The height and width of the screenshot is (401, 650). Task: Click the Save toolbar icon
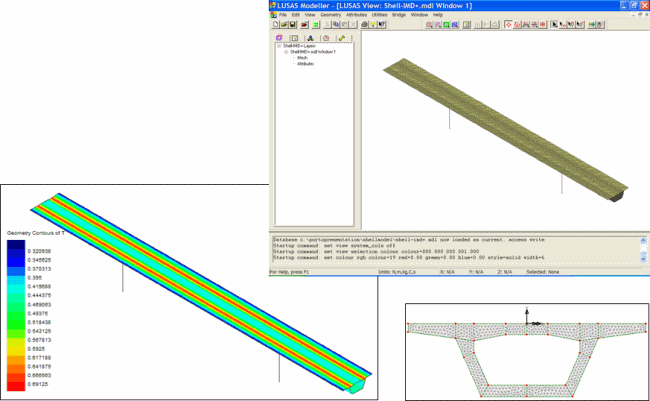tap(290, 25)
